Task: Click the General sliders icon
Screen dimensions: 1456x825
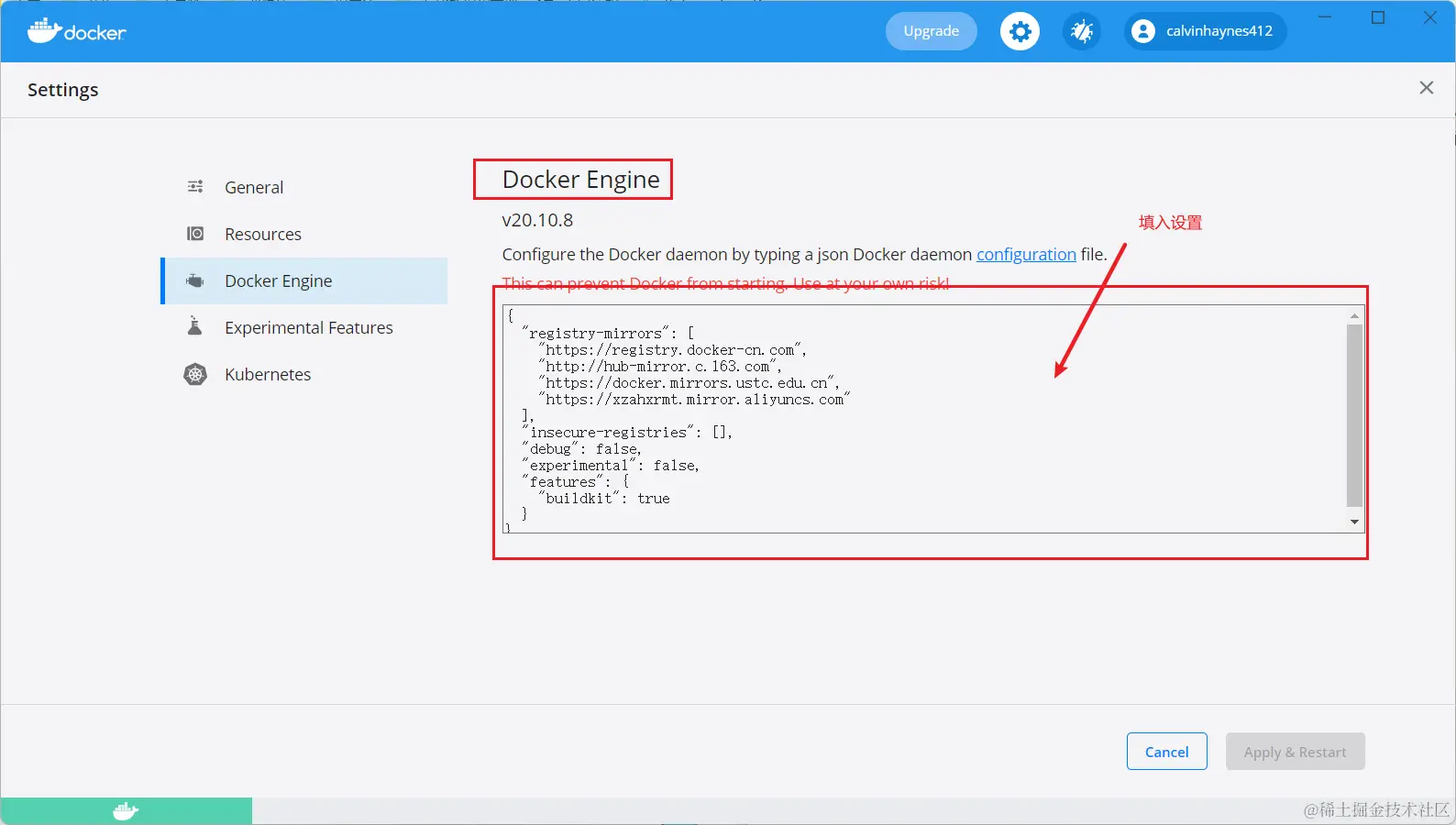Action: [195, 187]
